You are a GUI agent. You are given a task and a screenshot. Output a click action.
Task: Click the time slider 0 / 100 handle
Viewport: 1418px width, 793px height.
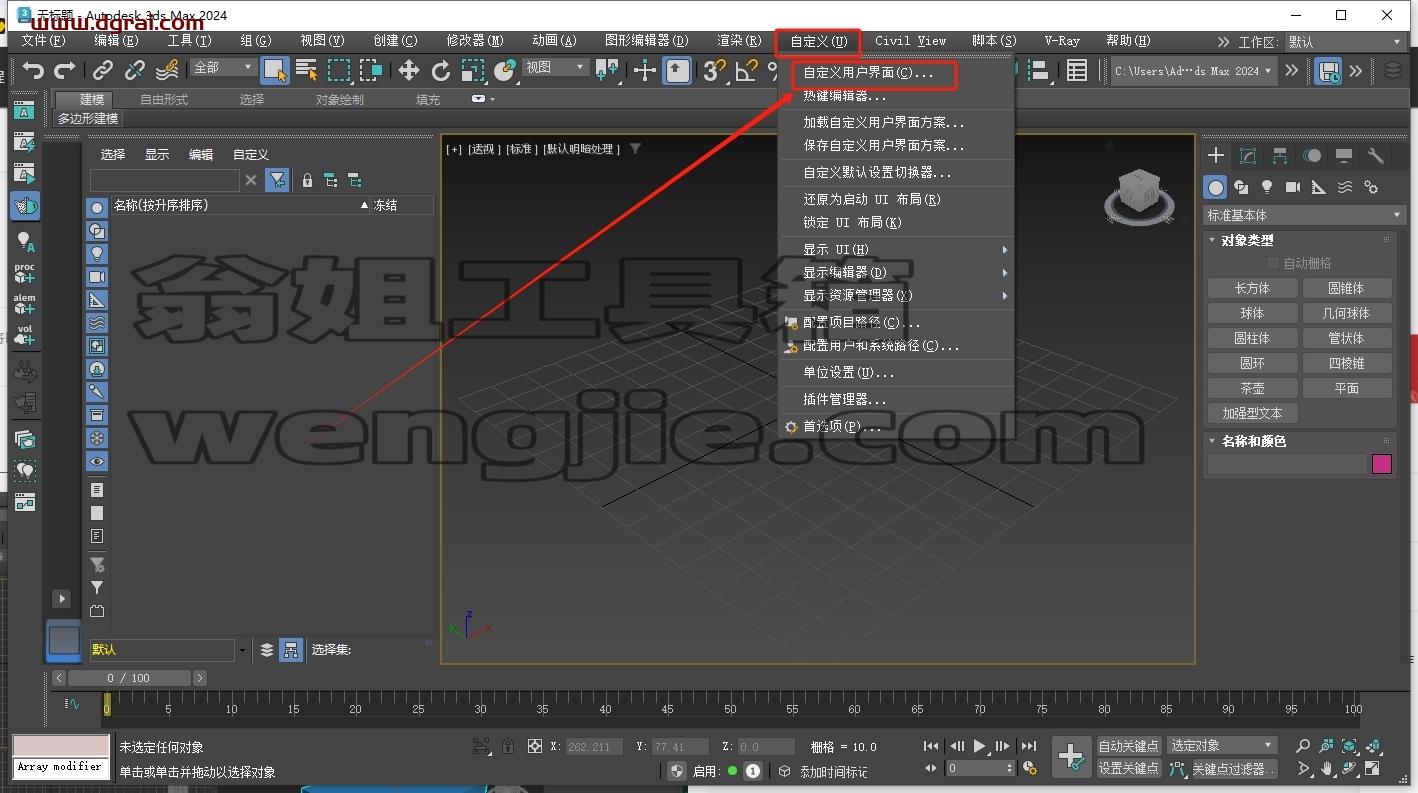point(127,678)
